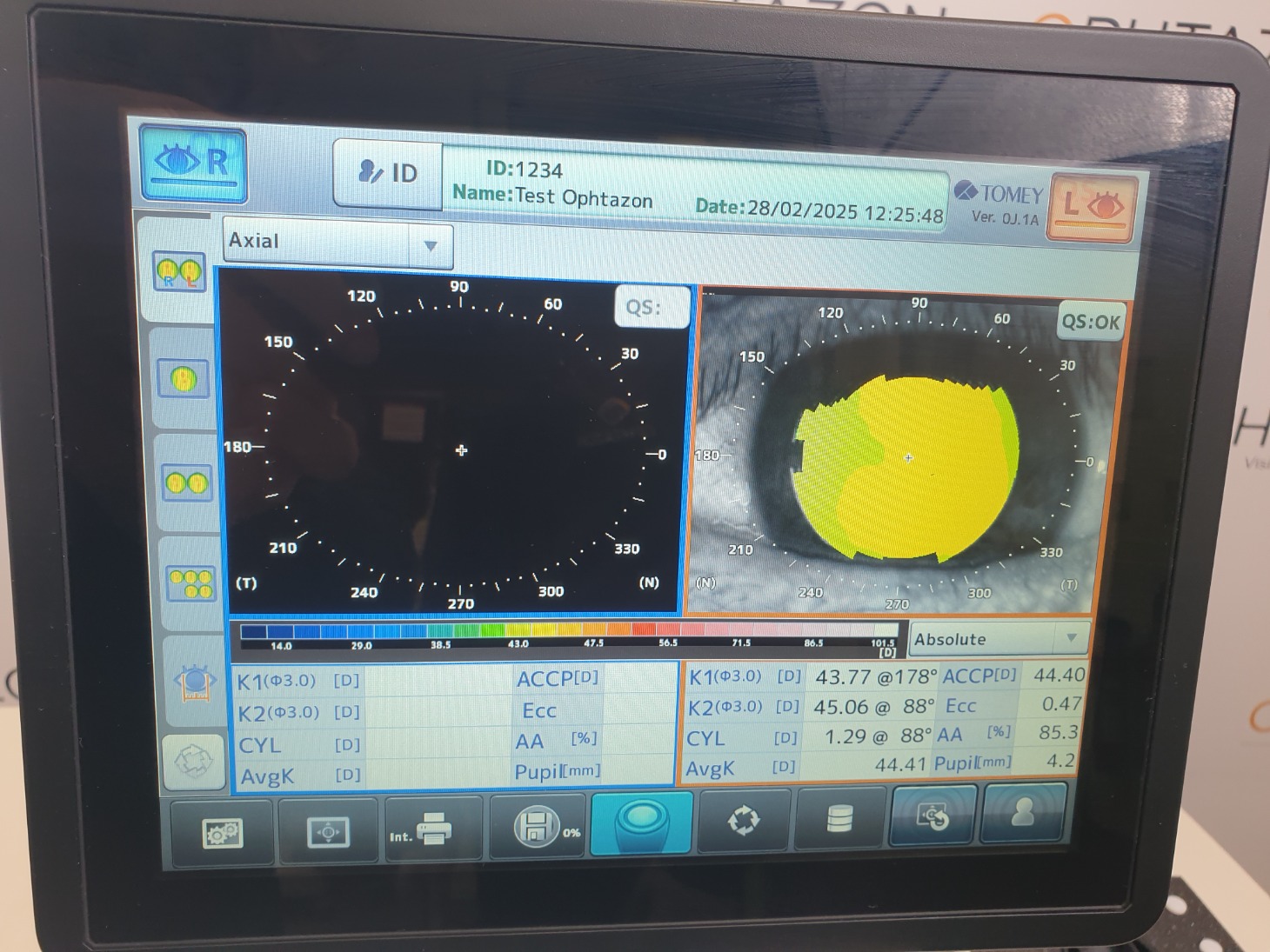This screenshot has height=952, width=1270.
Task: Click the Ecc value 0.47
Action: click(1062, 703)
